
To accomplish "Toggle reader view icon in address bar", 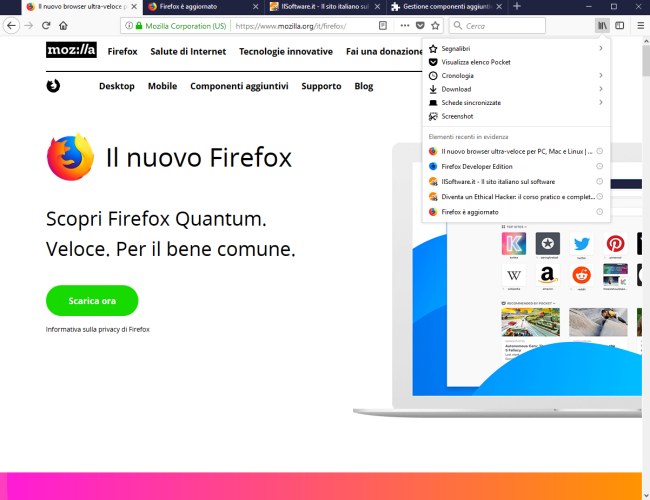I will point(383,26).
